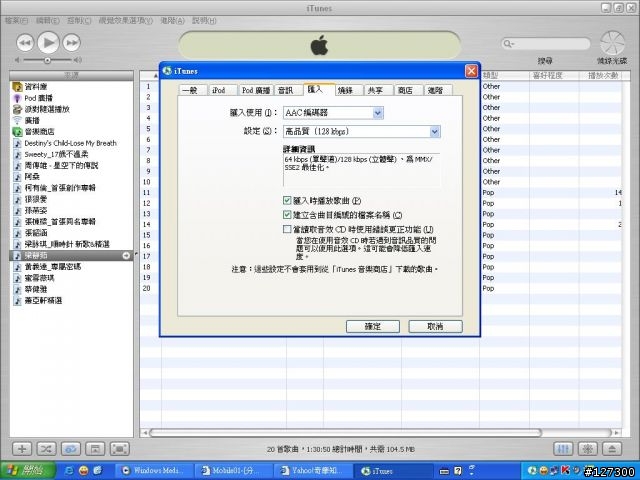Click the video full-screen button at bottom

(120, 449)
